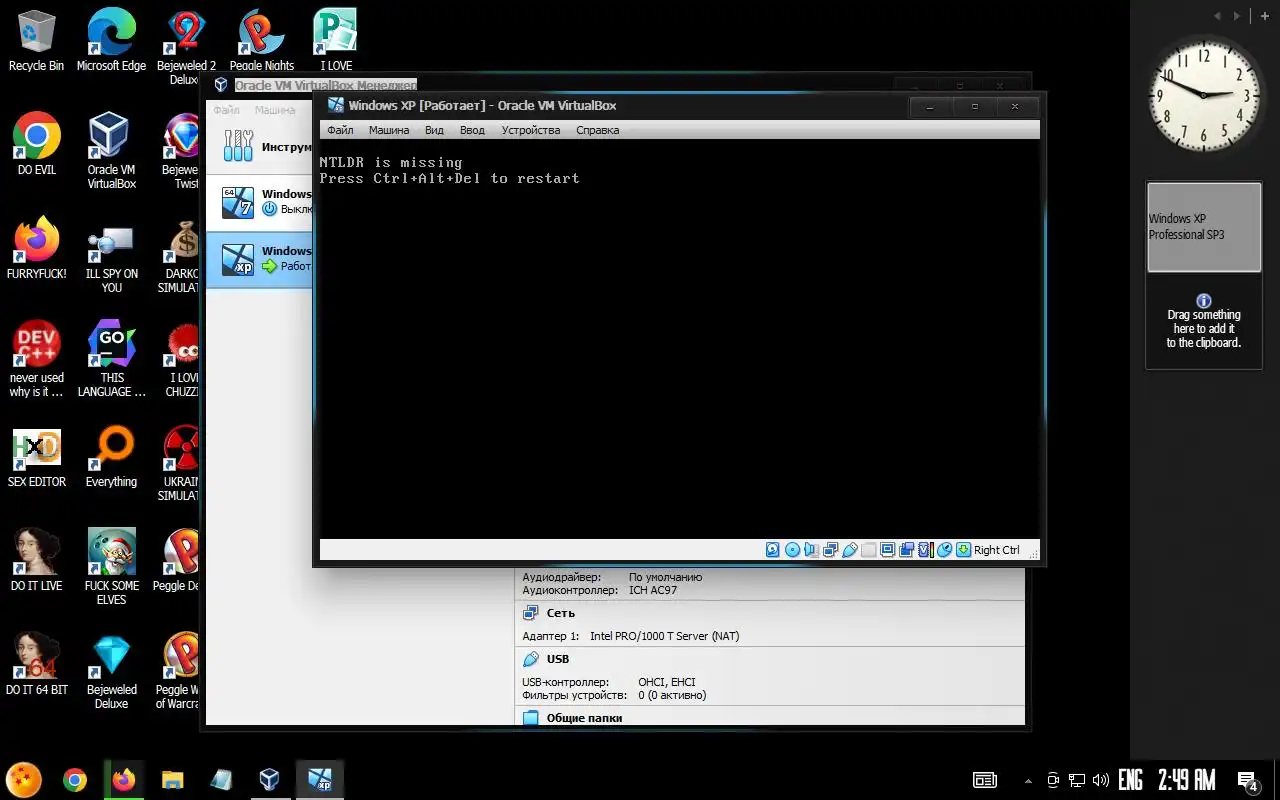Viewport: 1280px width, 800px height.
Task: Click the Общие папки section header
Action: tap(584, 718)
